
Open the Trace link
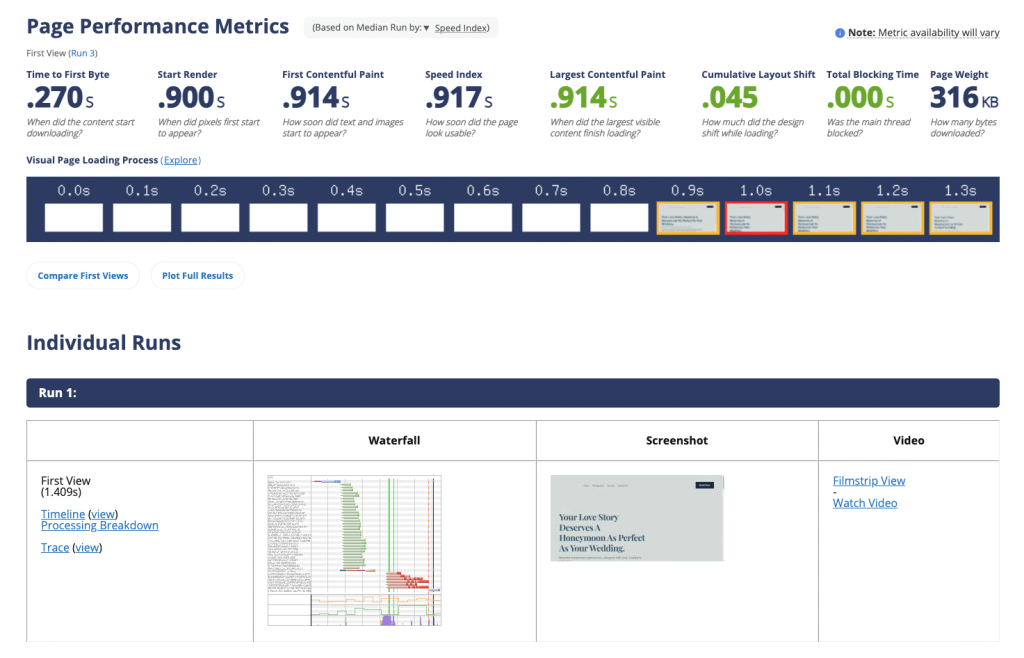click(x=55, y=548)
